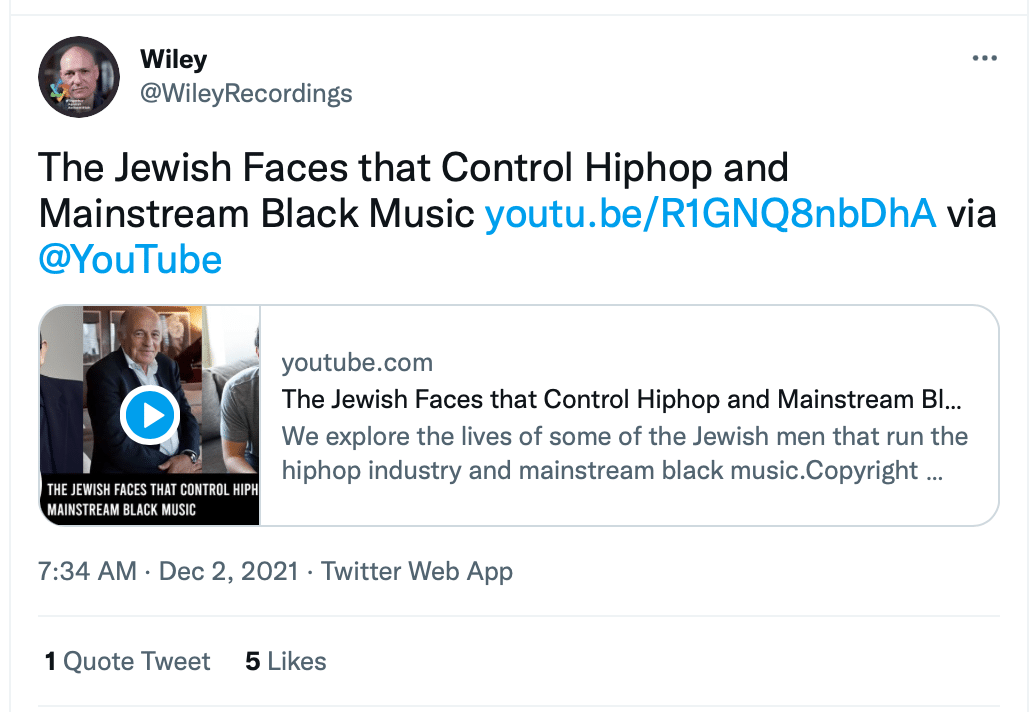Click the 7:34 AM timestamp
Image resolution: width=1034 pixels, height=712 pixels.
click(x=87, y=572)
